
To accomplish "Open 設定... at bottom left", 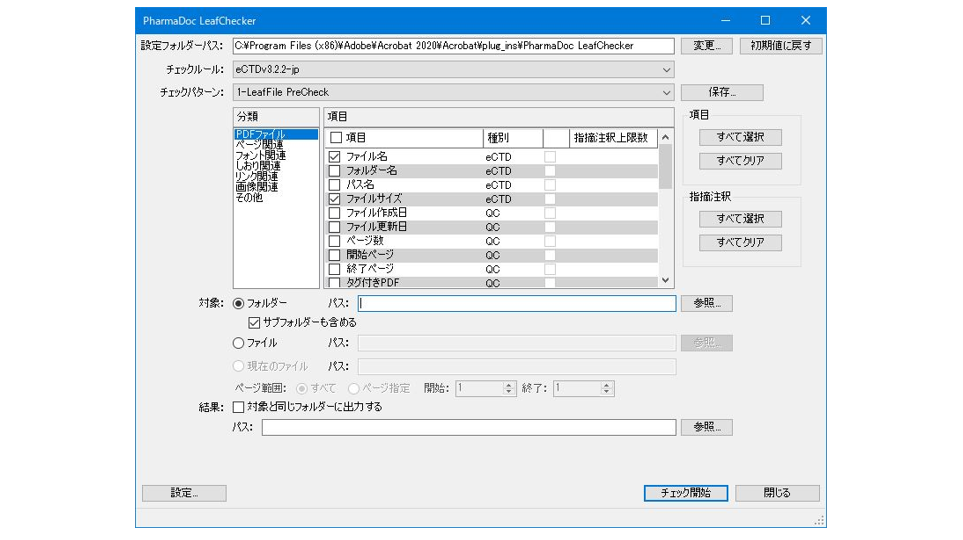I will 184,493.
